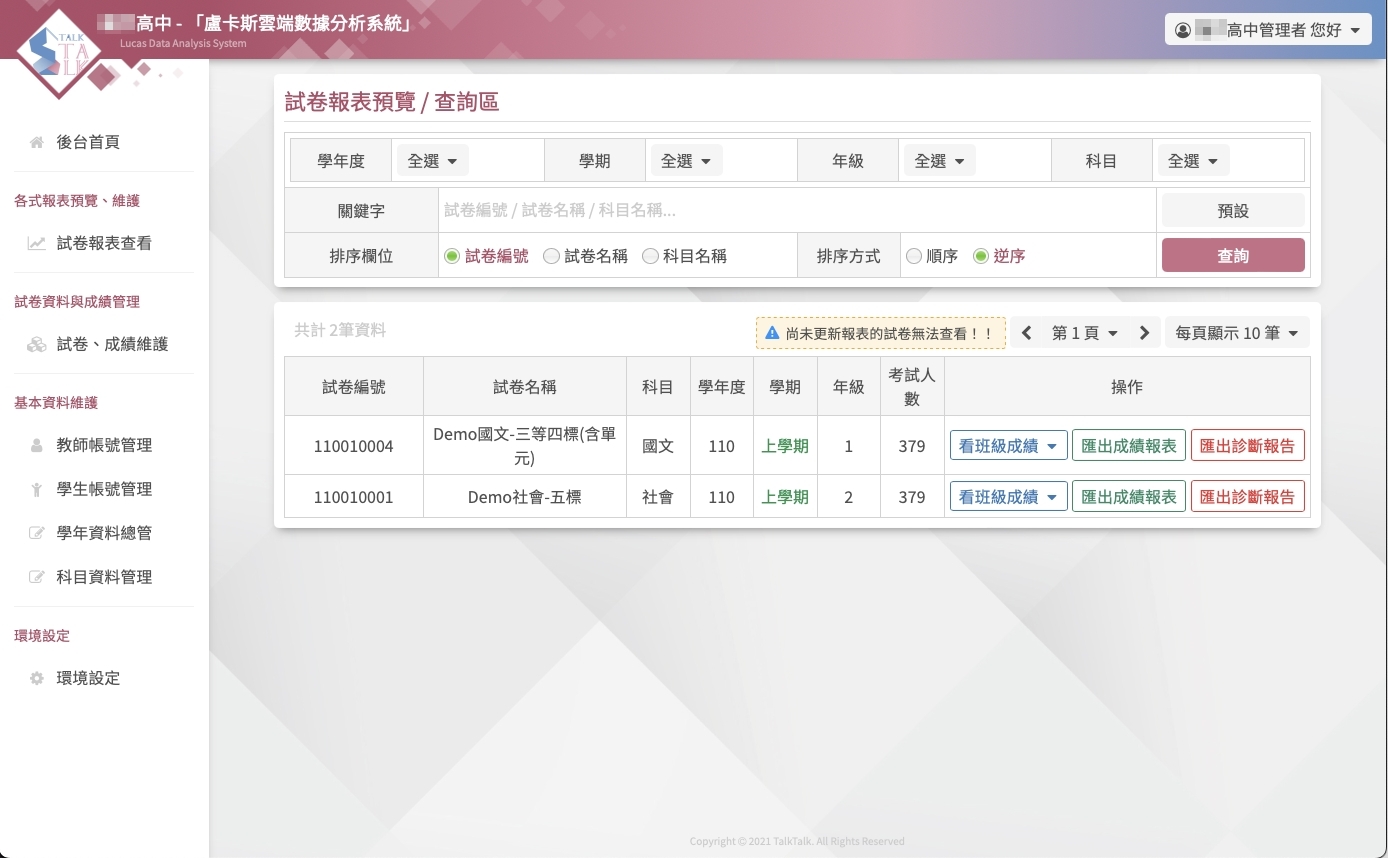This screenshot has height=858, width=1388.
Task: Click Demo社會-五標 exam name
Action: pyautogui.click(x=525, y=497)
